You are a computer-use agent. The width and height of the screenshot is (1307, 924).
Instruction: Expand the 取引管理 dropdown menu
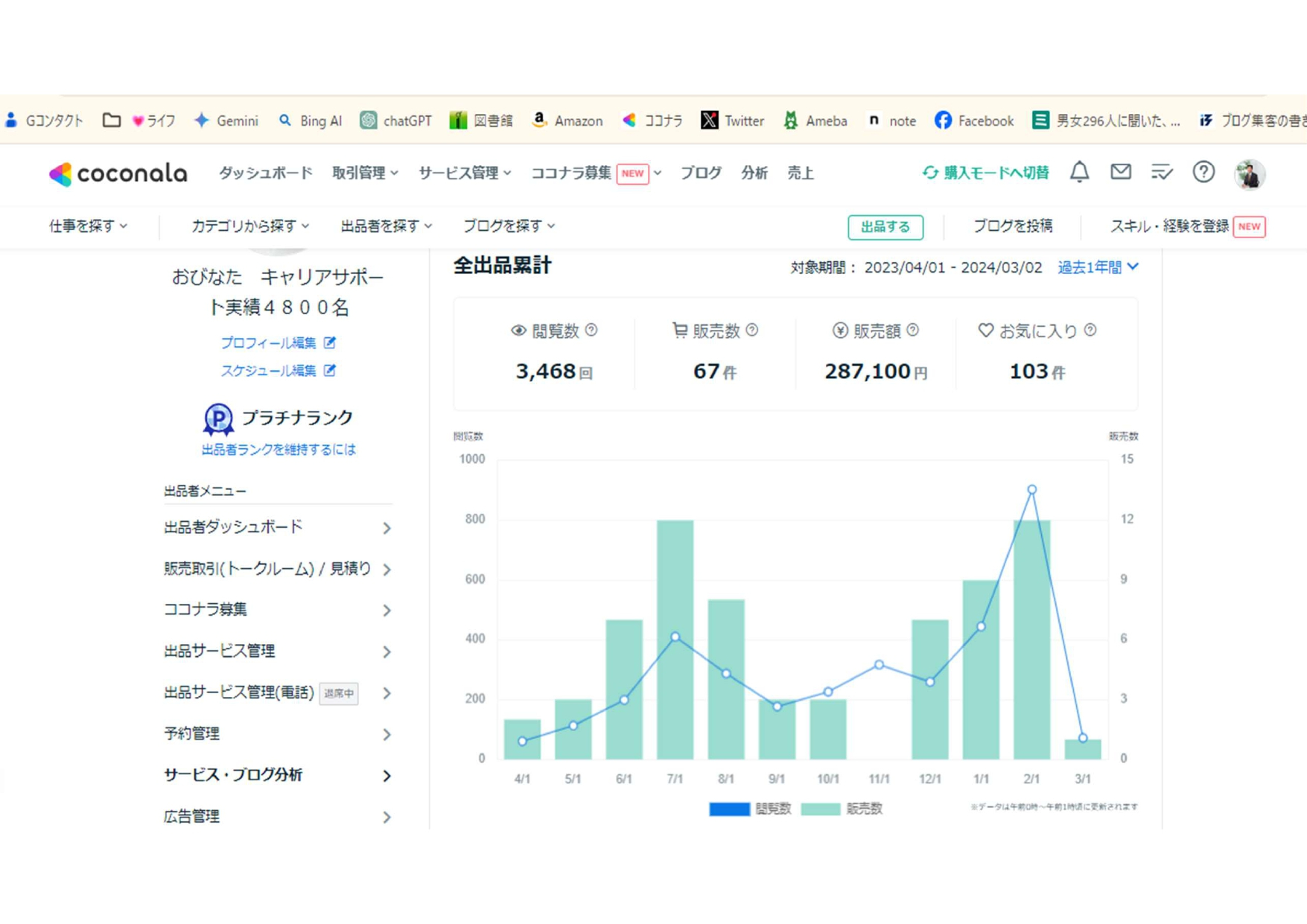pos(364,173)
